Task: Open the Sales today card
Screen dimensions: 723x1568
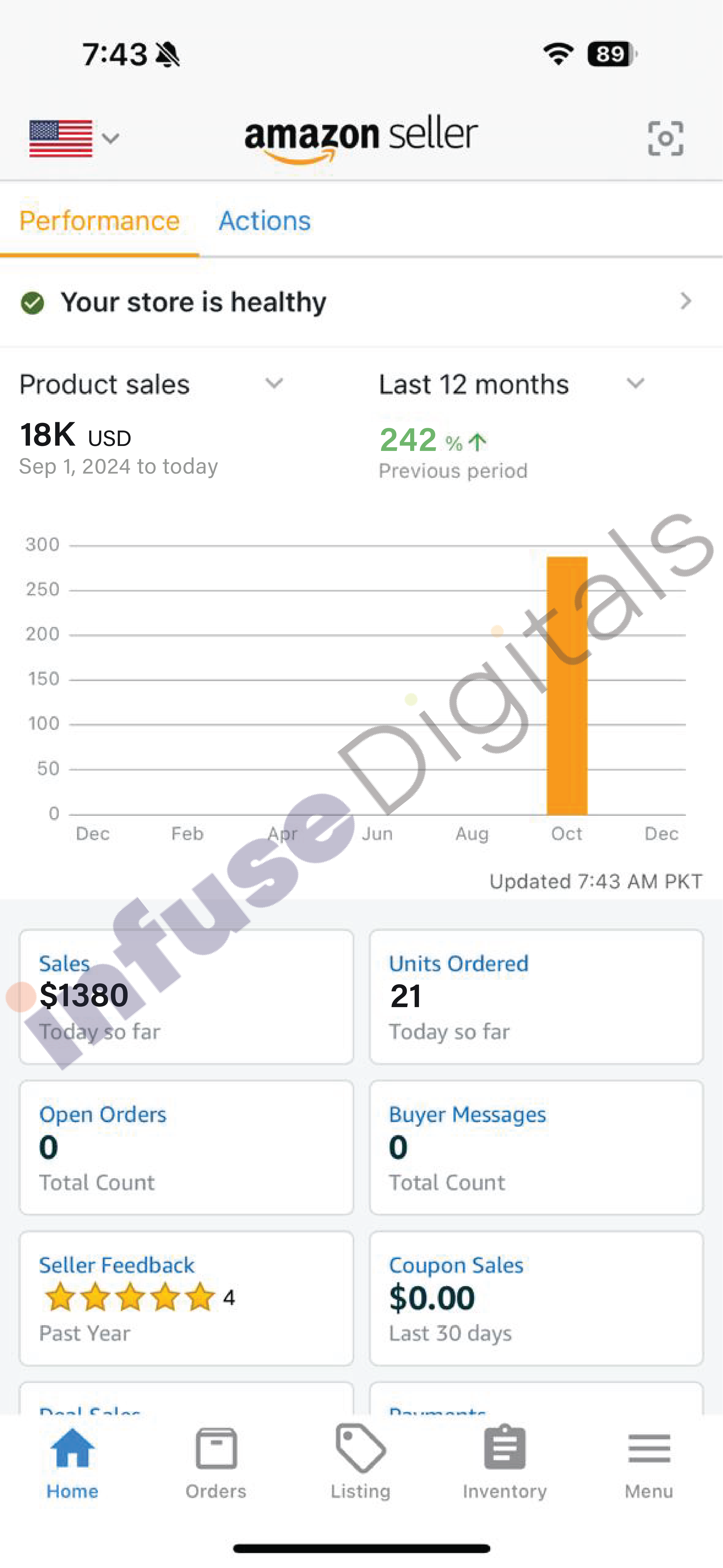Action: tap(186, 997)
